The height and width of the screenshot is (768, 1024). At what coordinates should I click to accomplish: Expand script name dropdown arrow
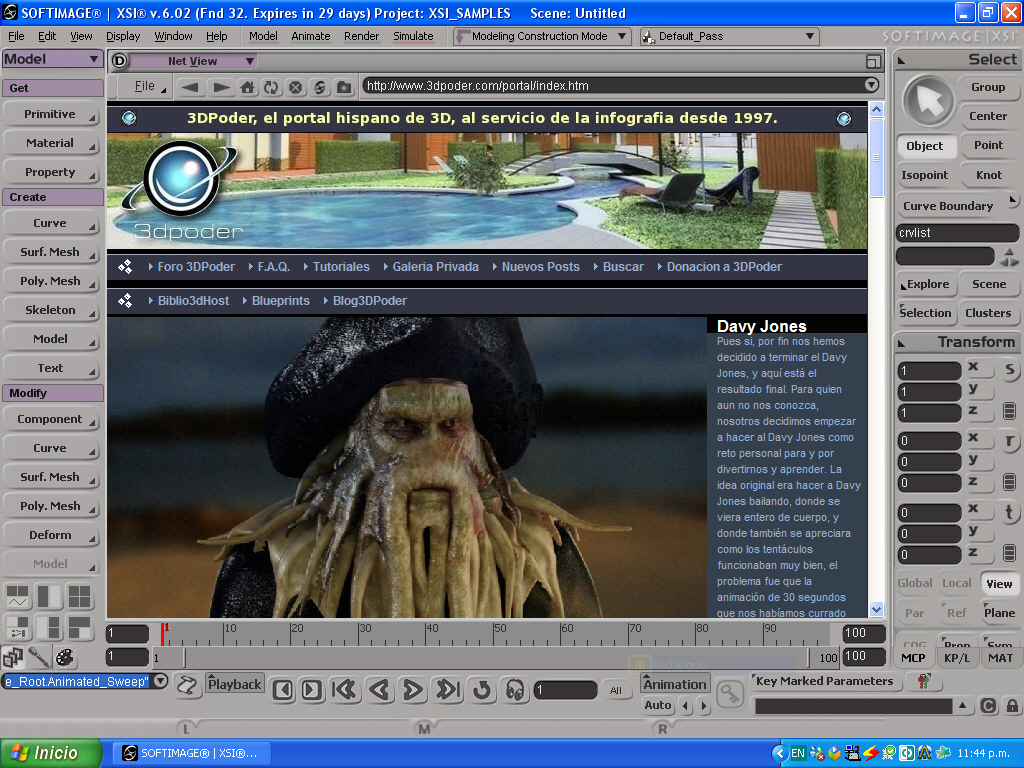point(160,681)
